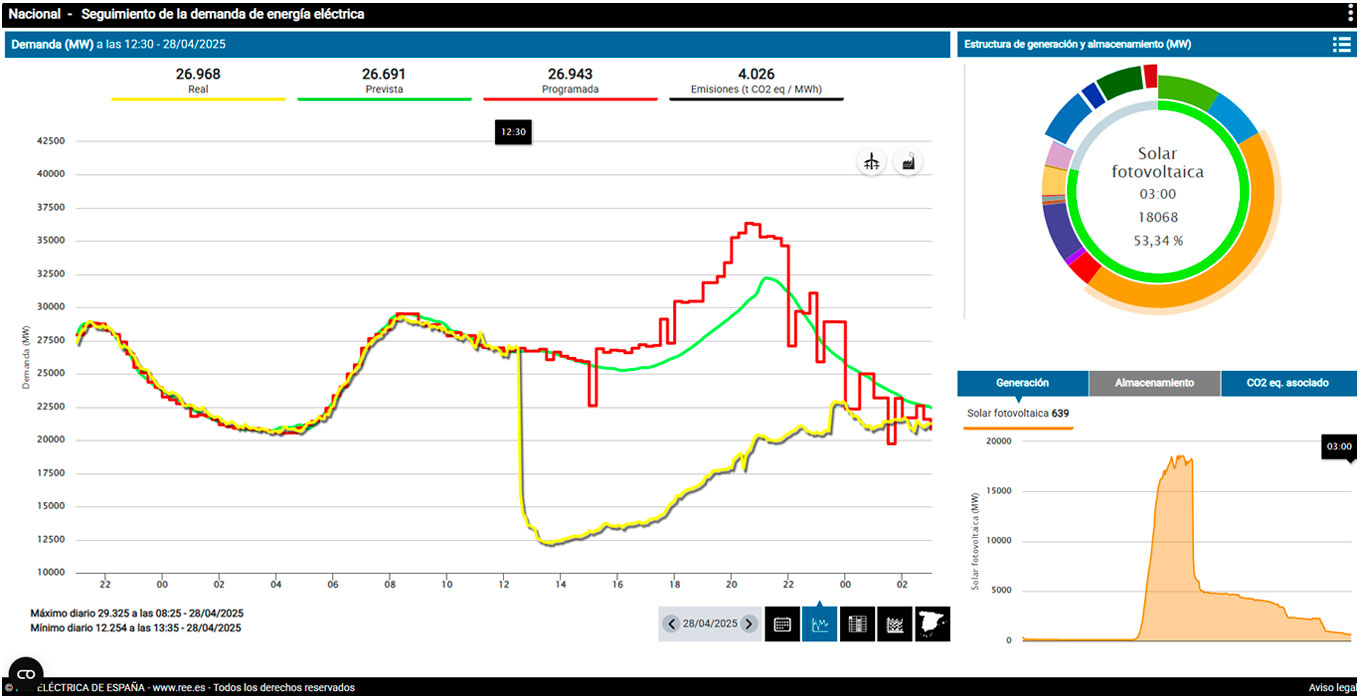This screenshot has height=700, width=1360.
Task: Open the three-dot options menu
Action: pos(1350,13)
